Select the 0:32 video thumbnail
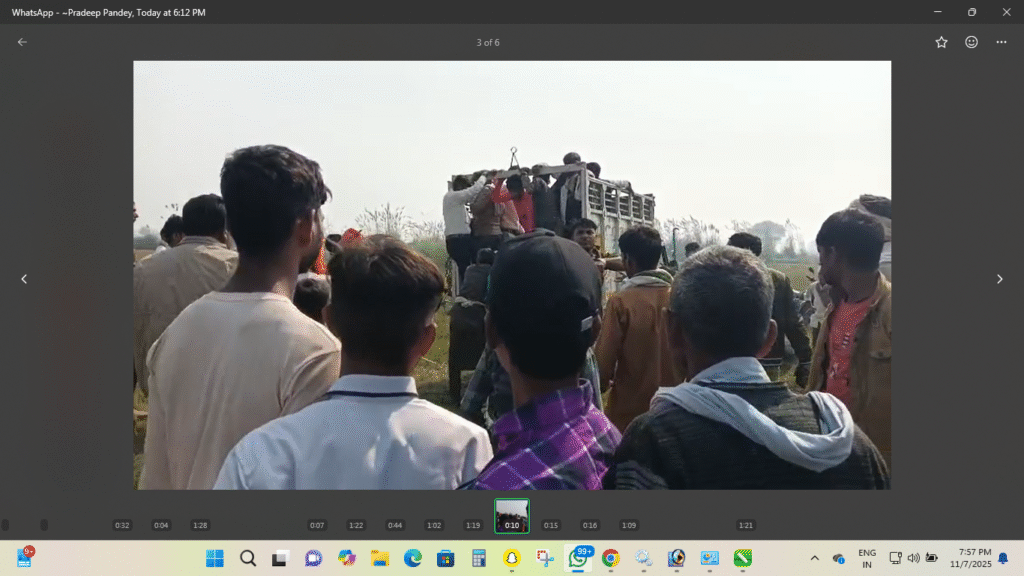1024x576 pixels. (x=122, y=524)
